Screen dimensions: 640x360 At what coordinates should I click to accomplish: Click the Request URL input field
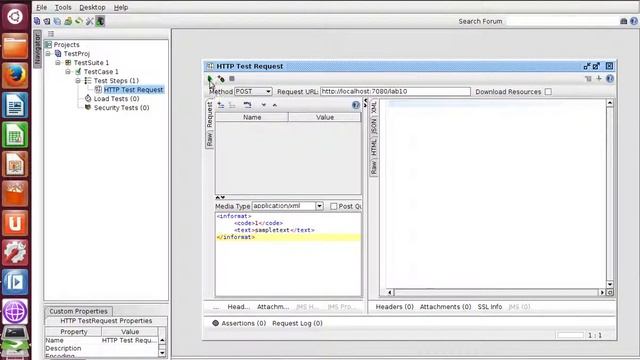395,91
